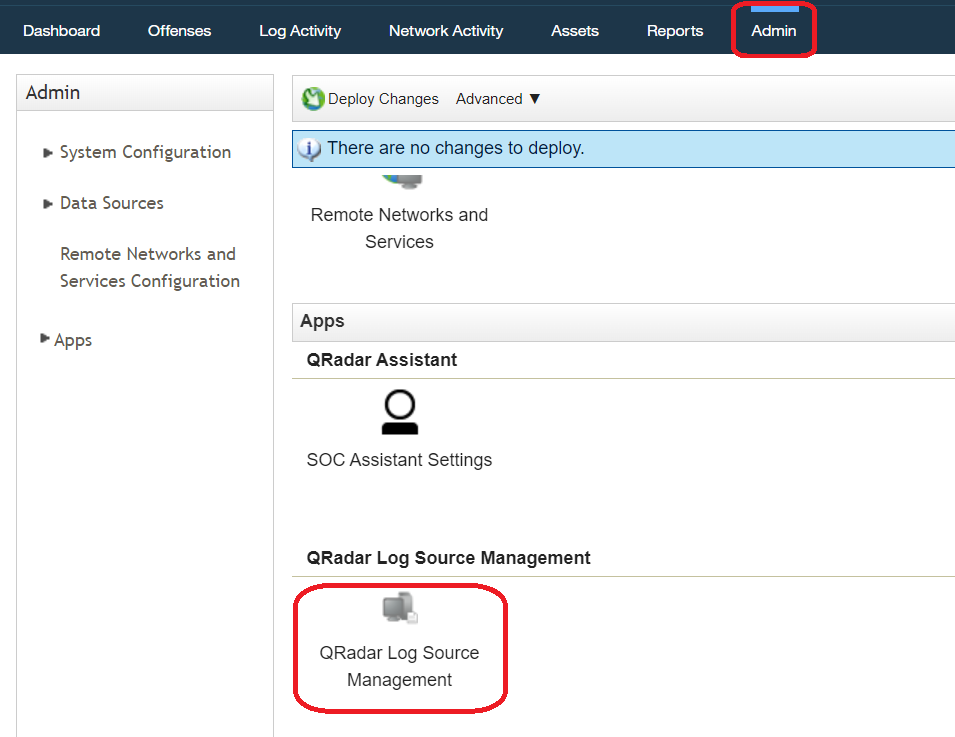Click the Remote Networks and Services label
This screenshot has width=955, height=737.
pyautogui.click(x=399, y=228)
